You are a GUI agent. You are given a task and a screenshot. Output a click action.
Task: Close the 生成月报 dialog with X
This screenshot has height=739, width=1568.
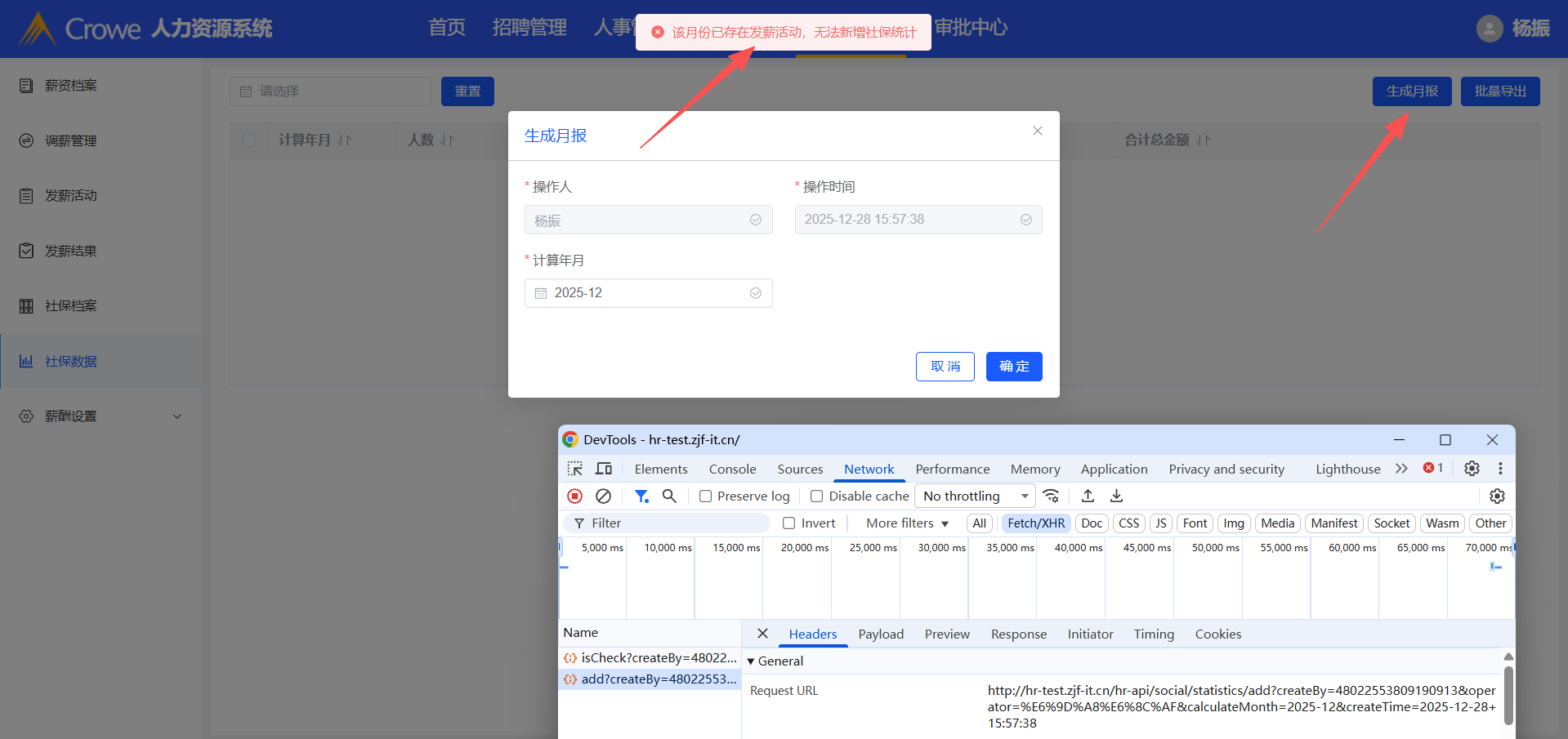coord(1038,131)
